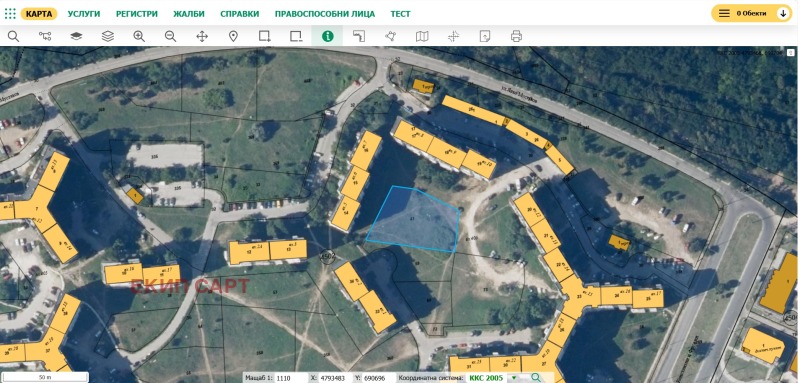
Task: Open the 0 Обекти objects panel
Action: [x=752, y=14]
